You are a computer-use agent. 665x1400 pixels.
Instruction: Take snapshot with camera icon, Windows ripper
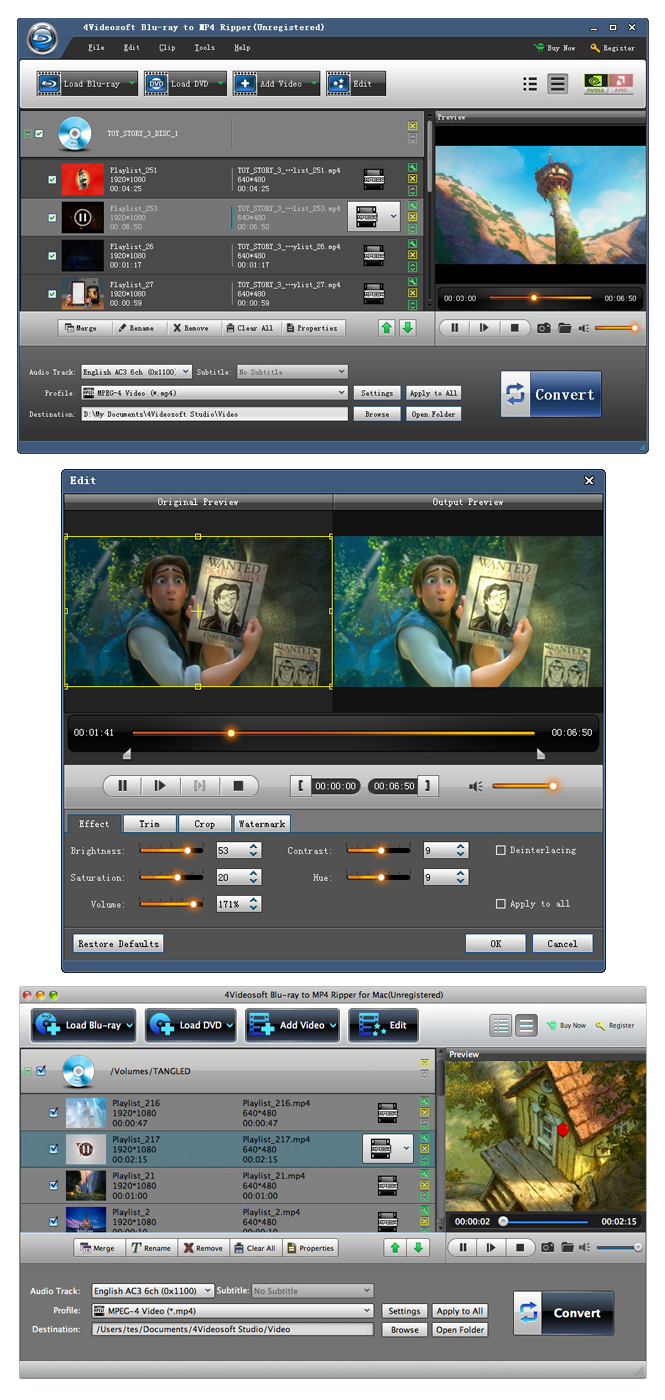(x=544, y=327)
